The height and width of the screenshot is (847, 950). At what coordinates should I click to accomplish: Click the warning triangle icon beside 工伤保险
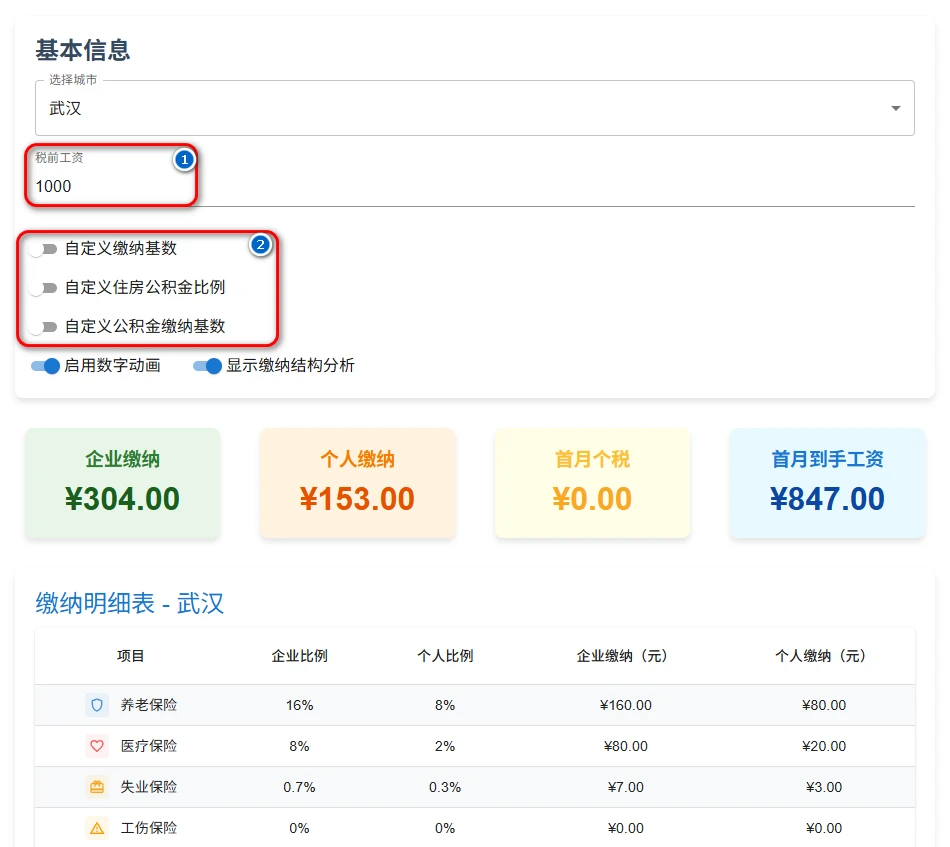tap(97, 828)
